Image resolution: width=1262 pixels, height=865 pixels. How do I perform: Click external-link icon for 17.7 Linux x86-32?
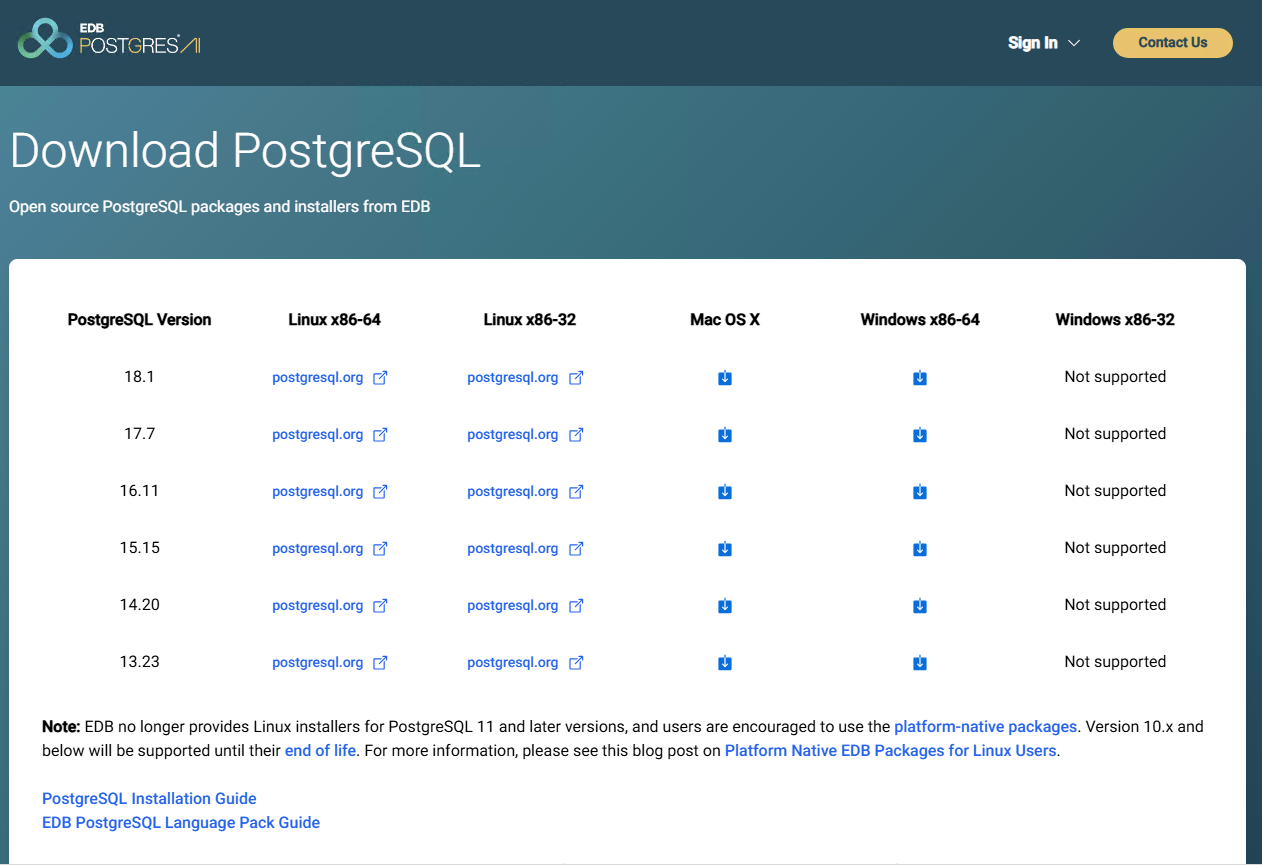point(576,435)
